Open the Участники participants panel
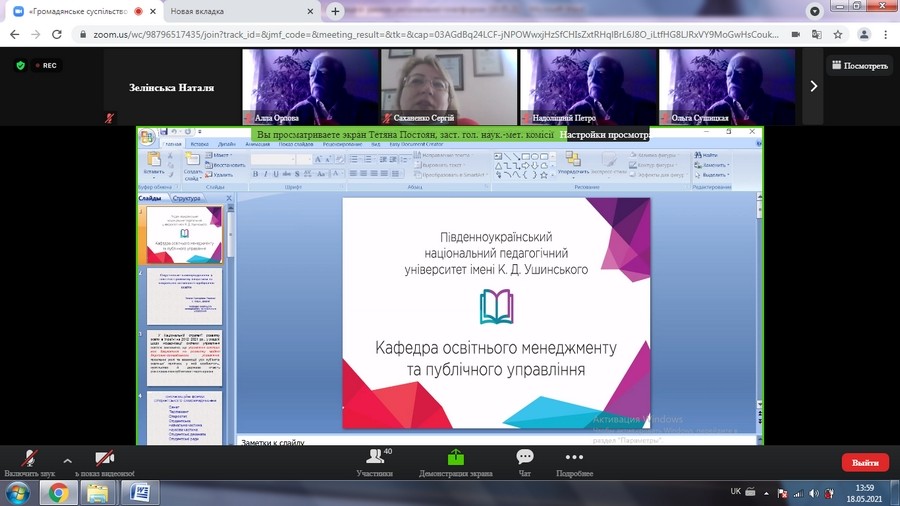The height and width of the screenshot is (506, 900). tap(374, 461)
